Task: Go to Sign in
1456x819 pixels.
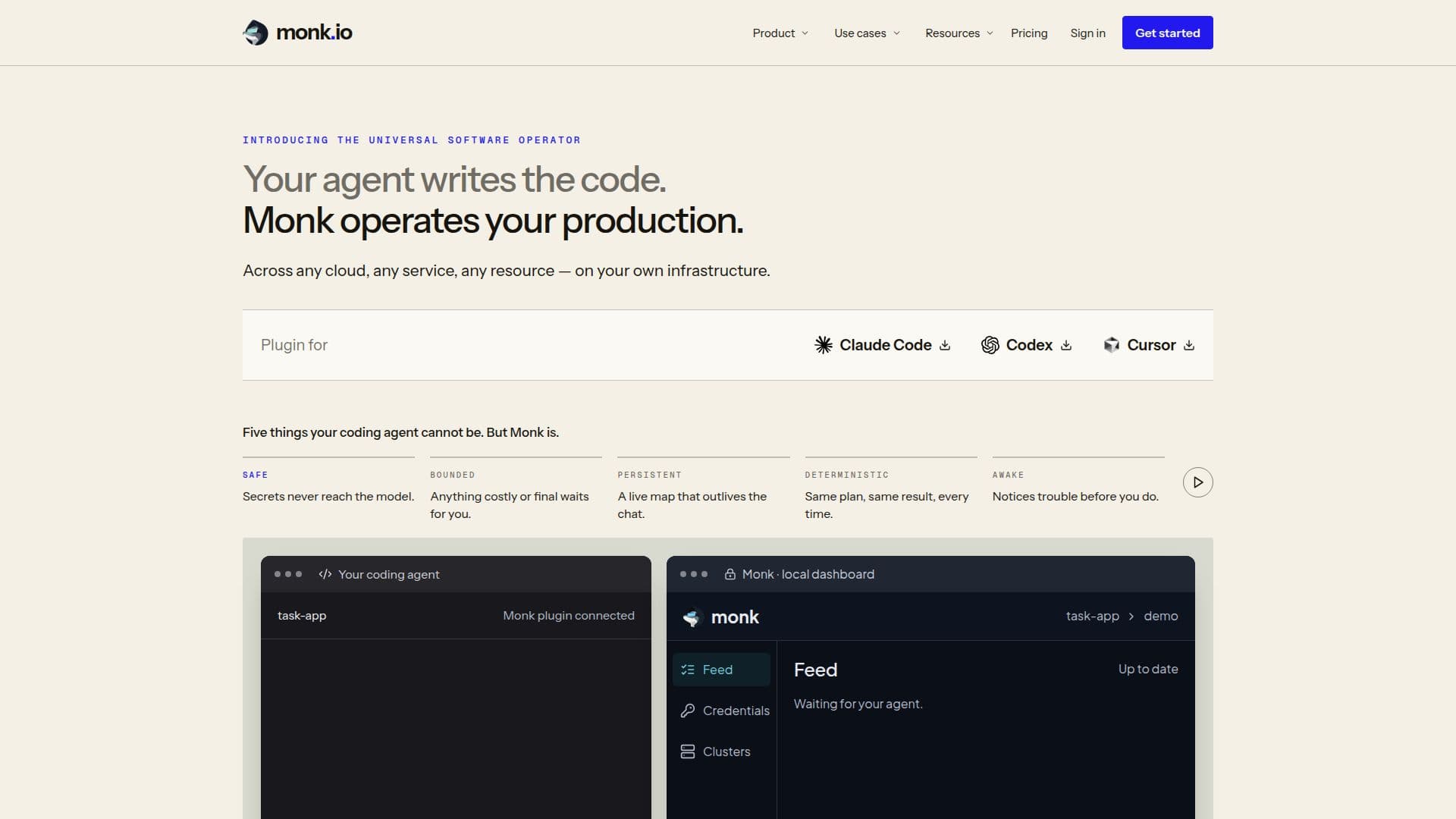Action: click(1087, 33)
